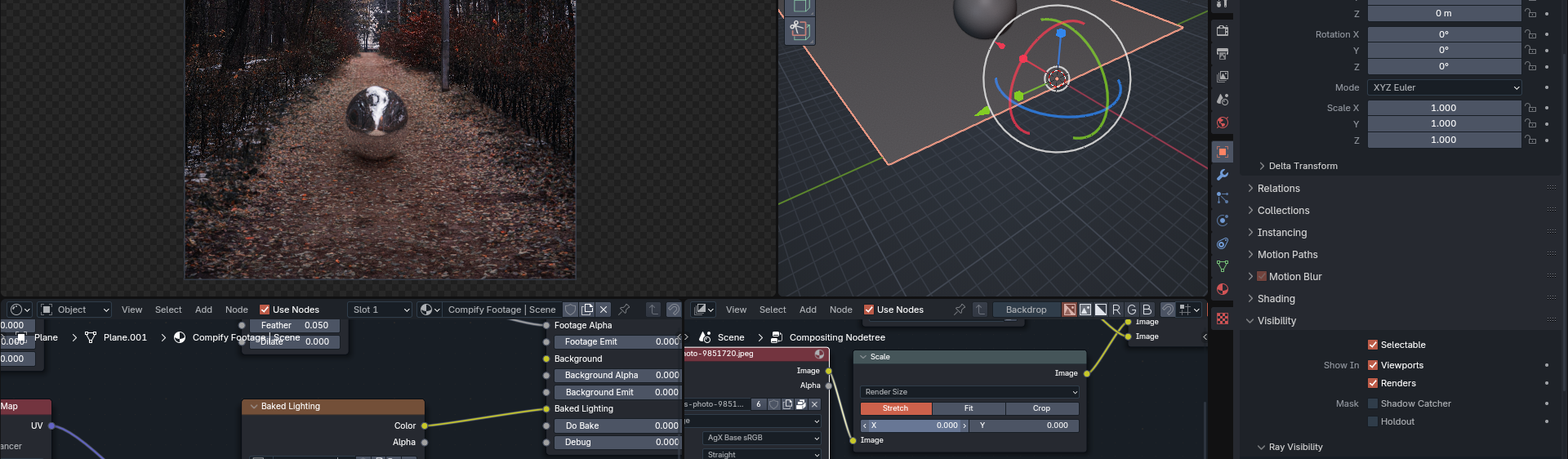Show color and alpha backdrop channel
The image size is (1568, 459).
[x=1069, y=310]
